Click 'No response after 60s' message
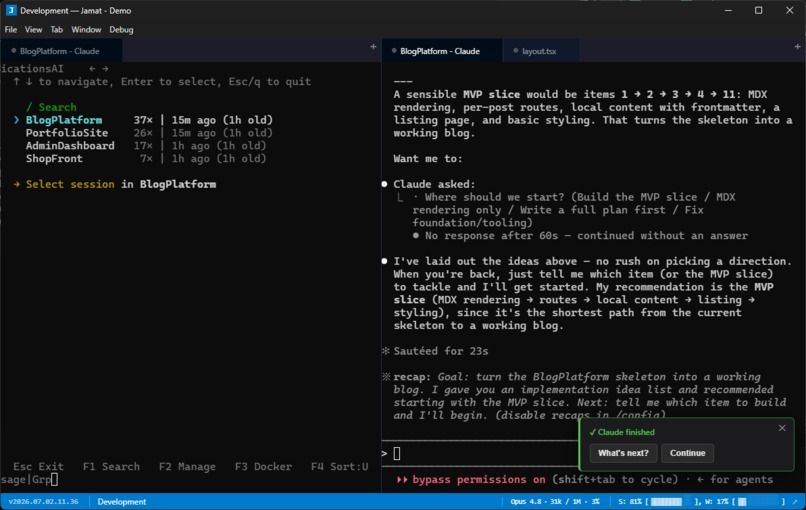 point(580,235)
